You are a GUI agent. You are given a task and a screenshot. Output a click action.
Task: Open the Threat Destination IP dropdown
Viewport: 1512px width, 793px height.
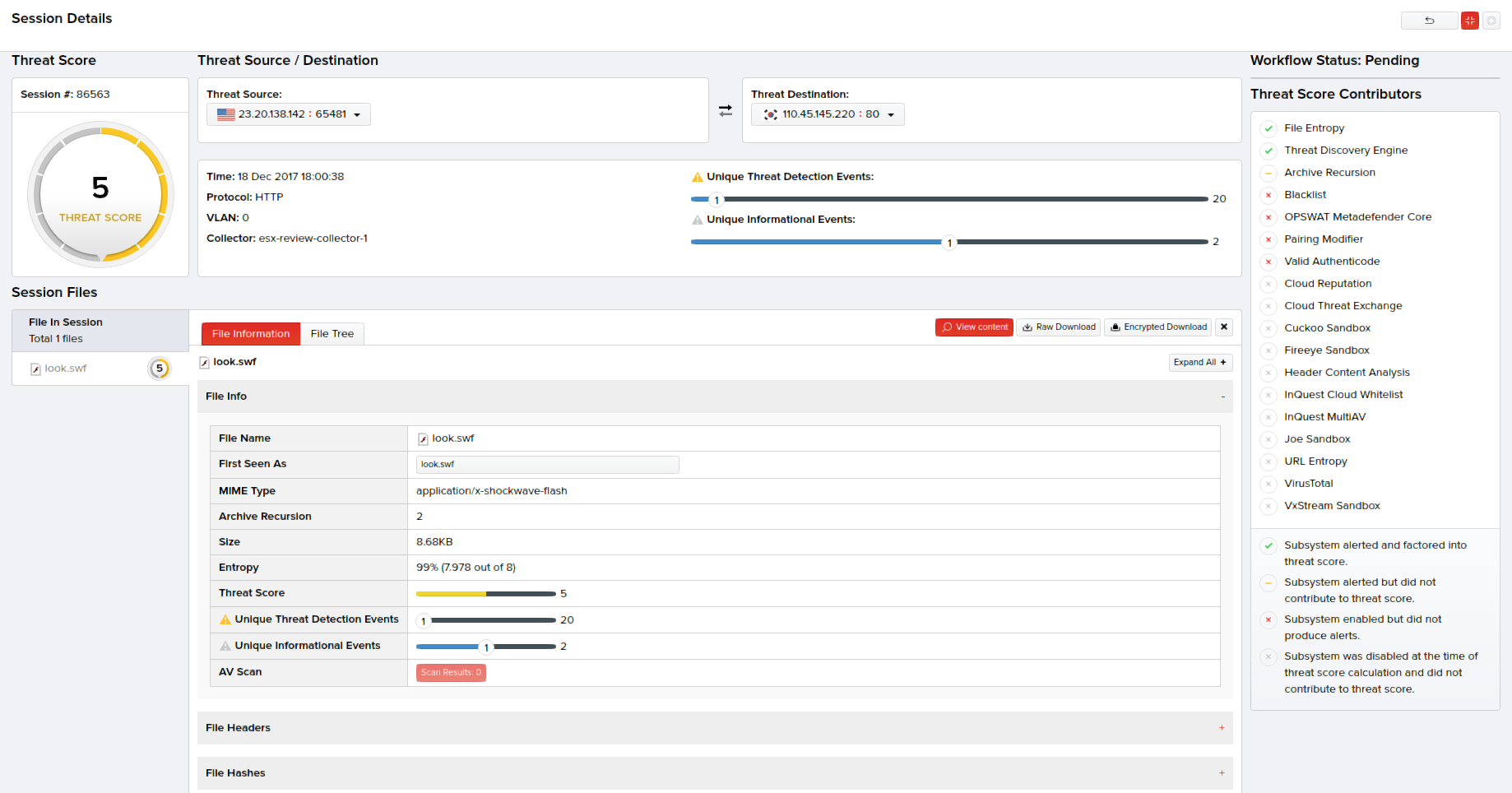pyautogui.click(x=828, y=114)
